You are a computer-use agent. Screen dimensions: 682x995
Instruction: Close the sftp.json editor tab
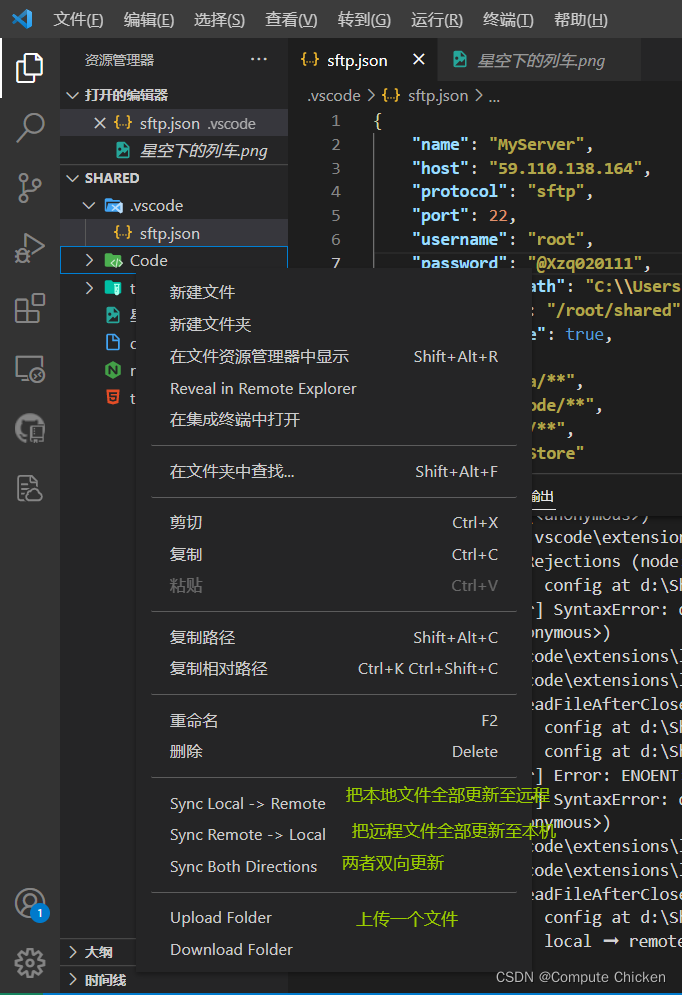coord(418,60)
